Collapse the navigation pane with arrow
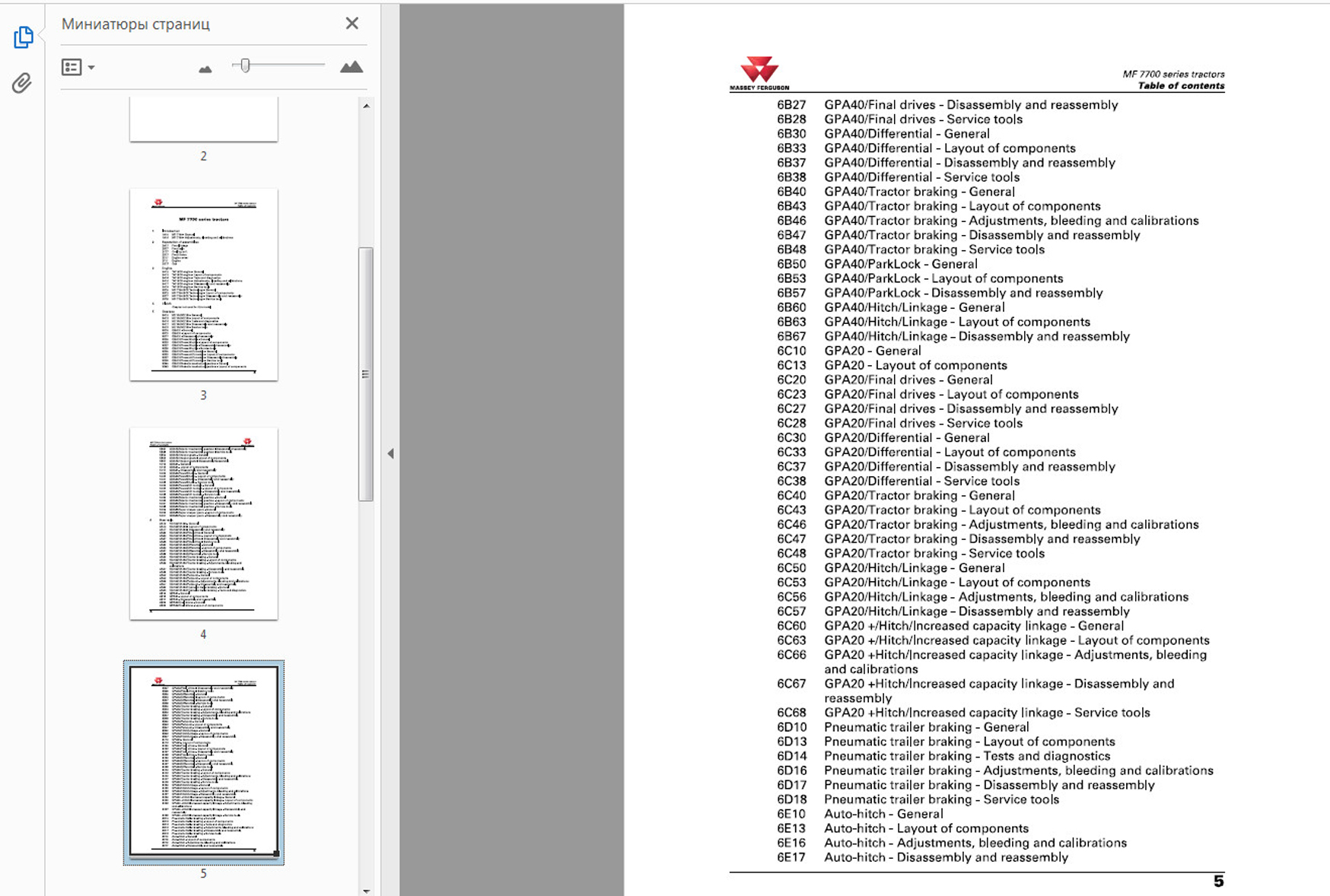Screen dimensions: 1330x896 click(390, 453)
